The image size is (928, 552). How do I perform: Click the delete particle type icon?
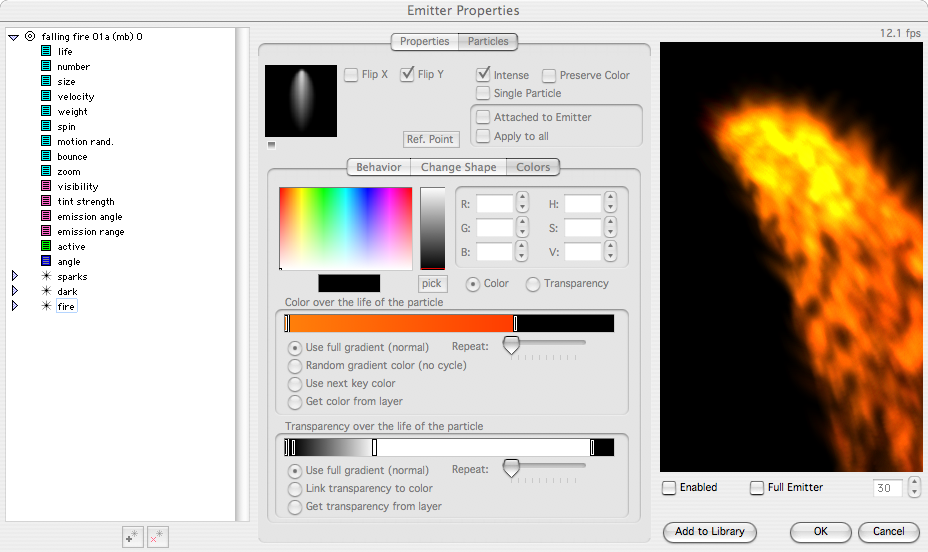click(158, 537)
